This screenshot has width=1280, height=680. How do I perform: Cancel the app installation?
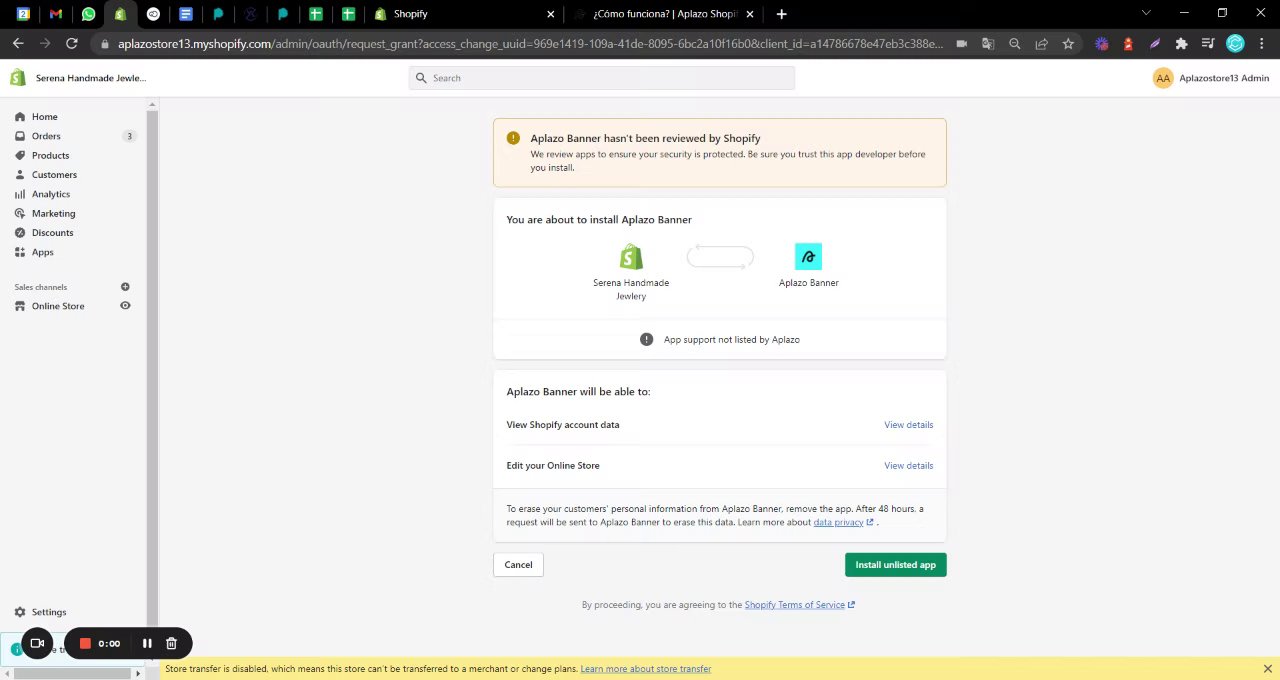(518, 565)
